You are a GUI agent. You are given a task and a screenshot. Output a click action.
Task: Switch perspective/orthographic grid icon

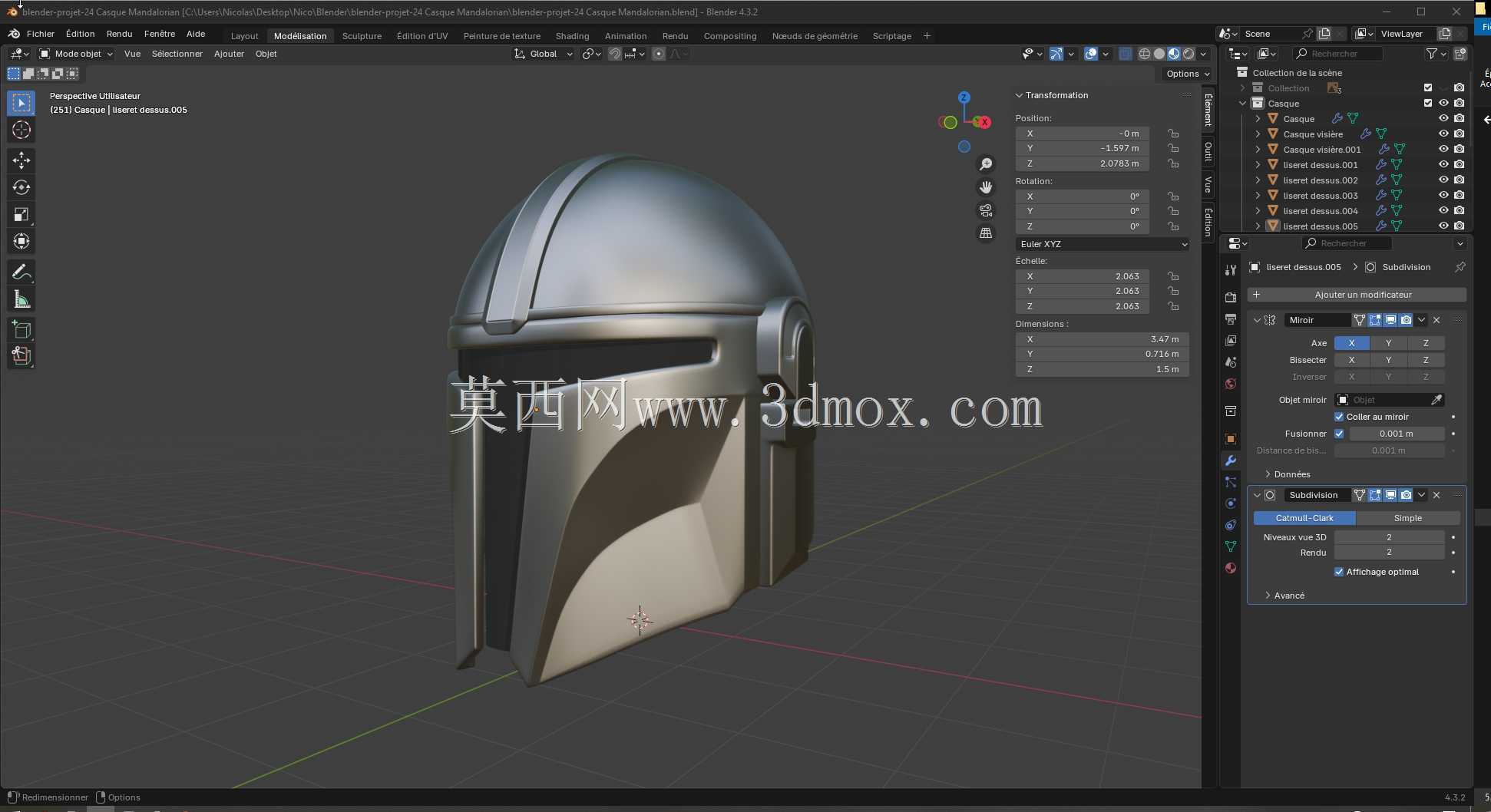(x=986, y=233)
